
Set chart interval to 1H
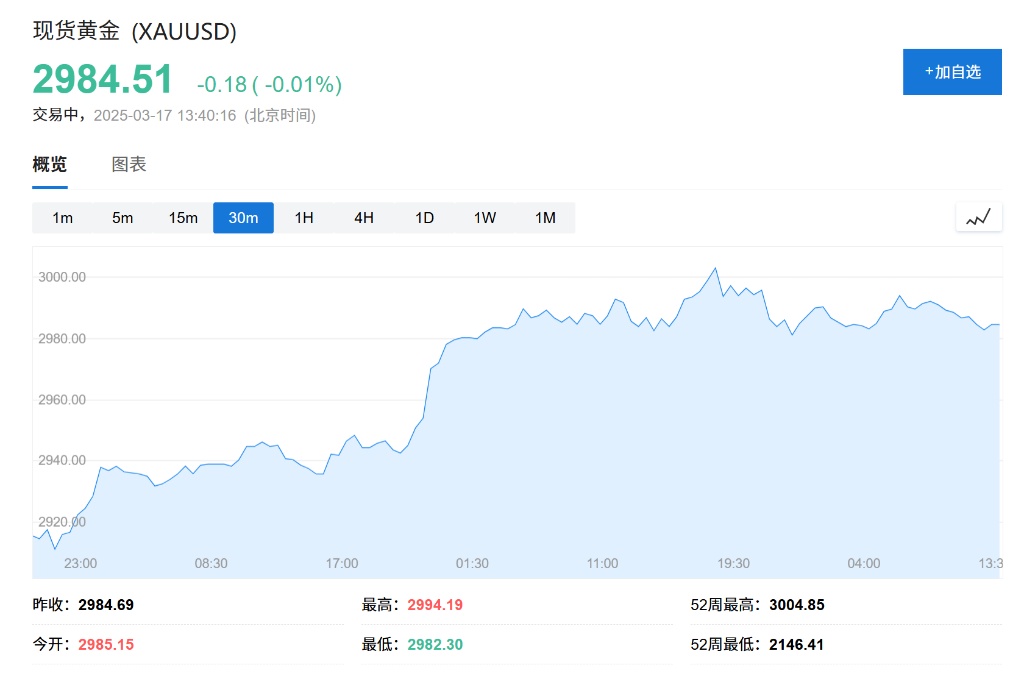click(x=304, y=218)
